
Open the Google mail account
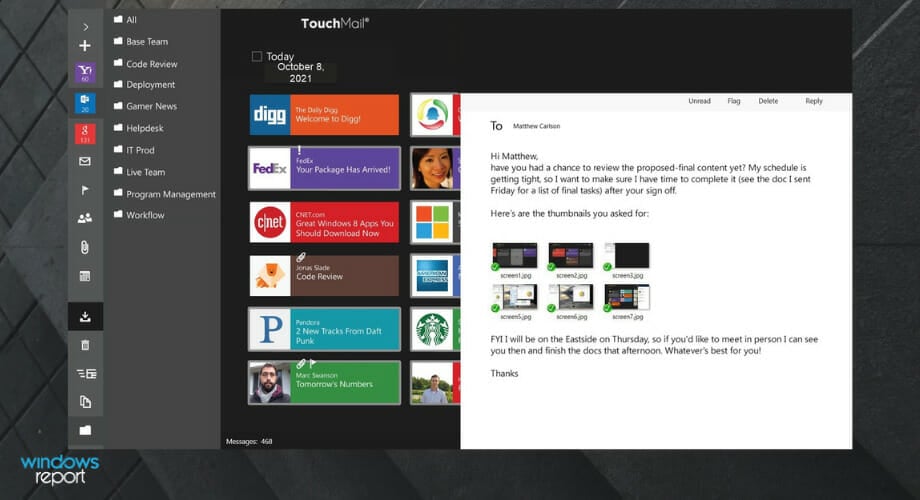click(x=85, y=133)
